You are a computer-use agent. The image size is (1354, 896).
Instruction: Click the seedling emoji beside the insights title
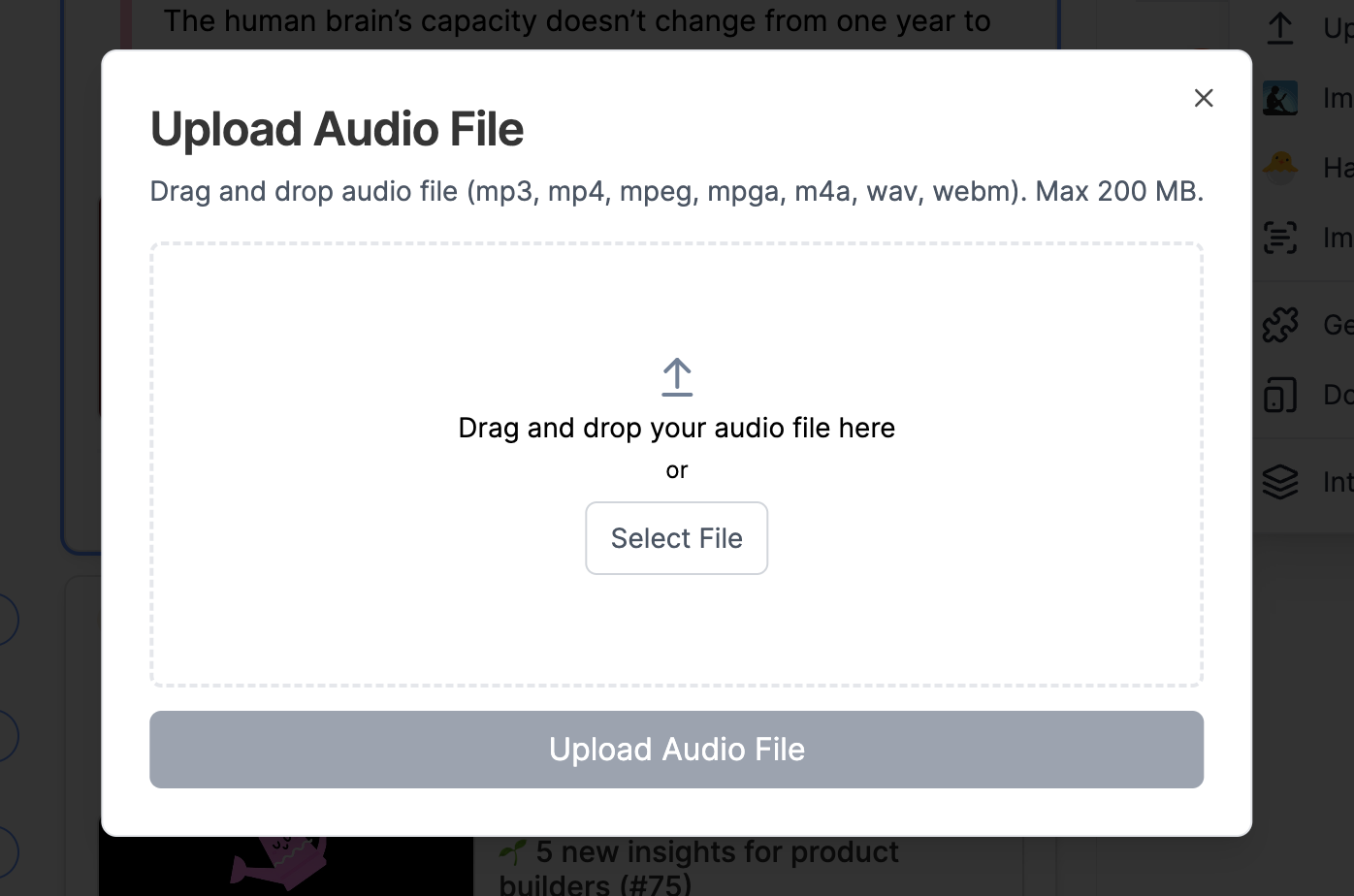click(x=513, y=852)
